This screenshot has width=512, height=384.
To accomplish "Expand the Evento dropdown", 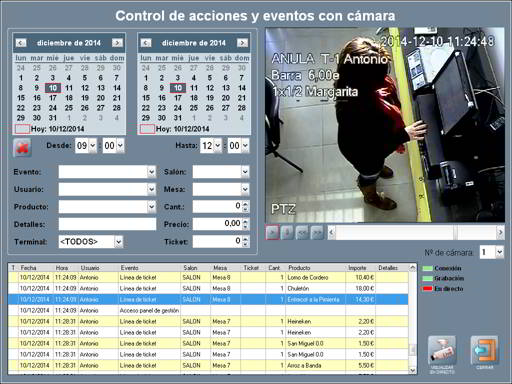I will (151, 172).
